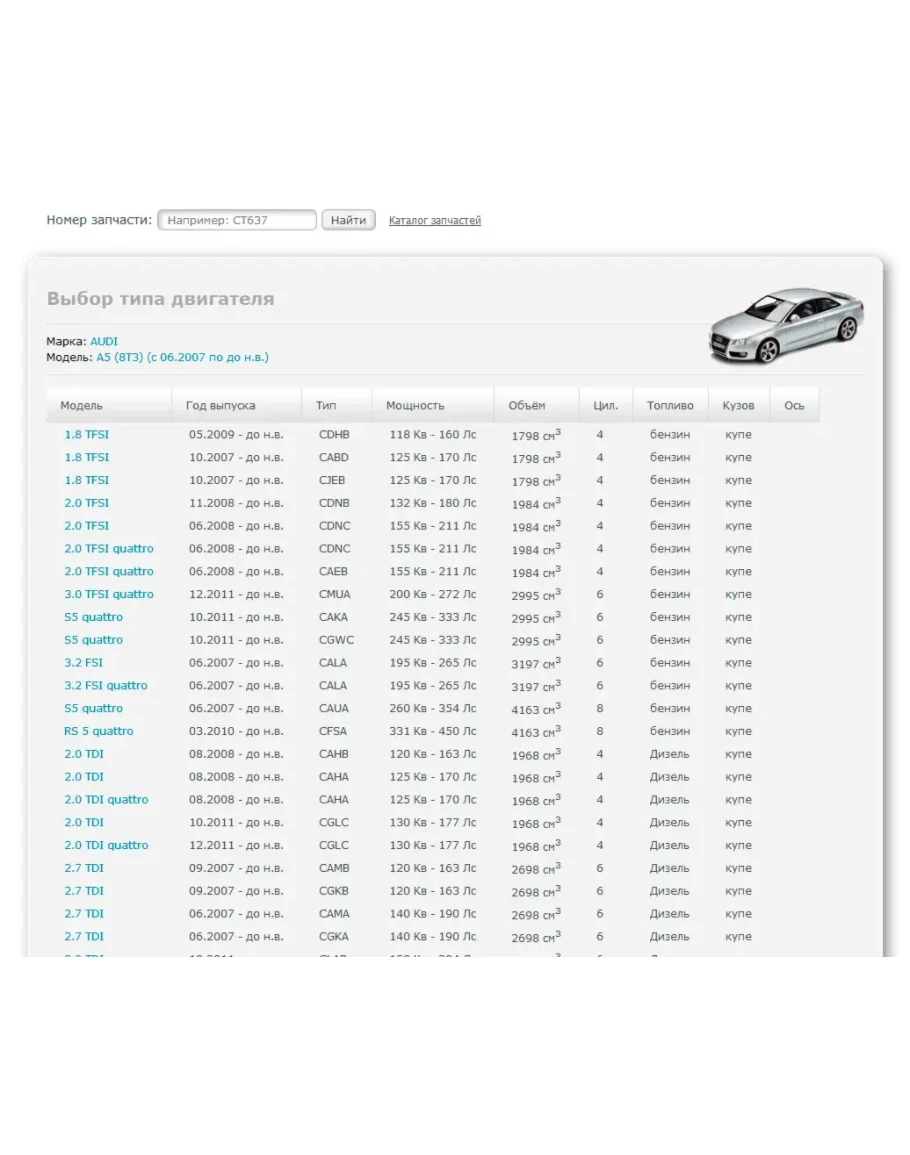The height and width of the screenshot is (1155, 910).
Task: Click the Топливо column header
Action: pos(670,406)
